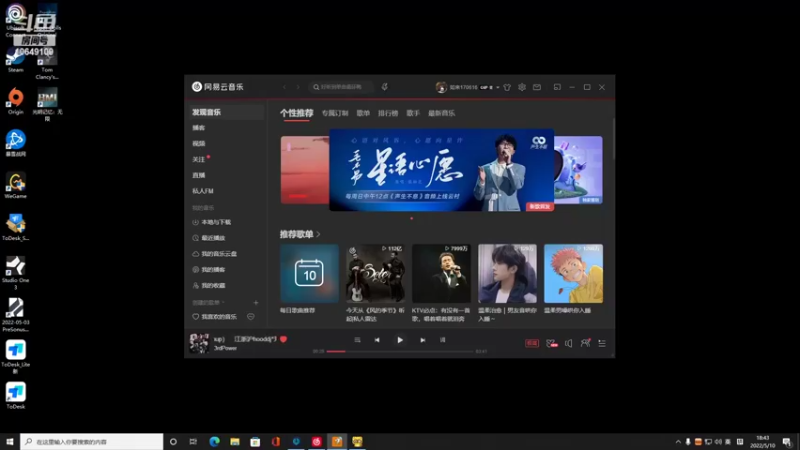Add new playlist with plus icon
Viewport: 800px width, 450px height.
[x=256, y=303]
